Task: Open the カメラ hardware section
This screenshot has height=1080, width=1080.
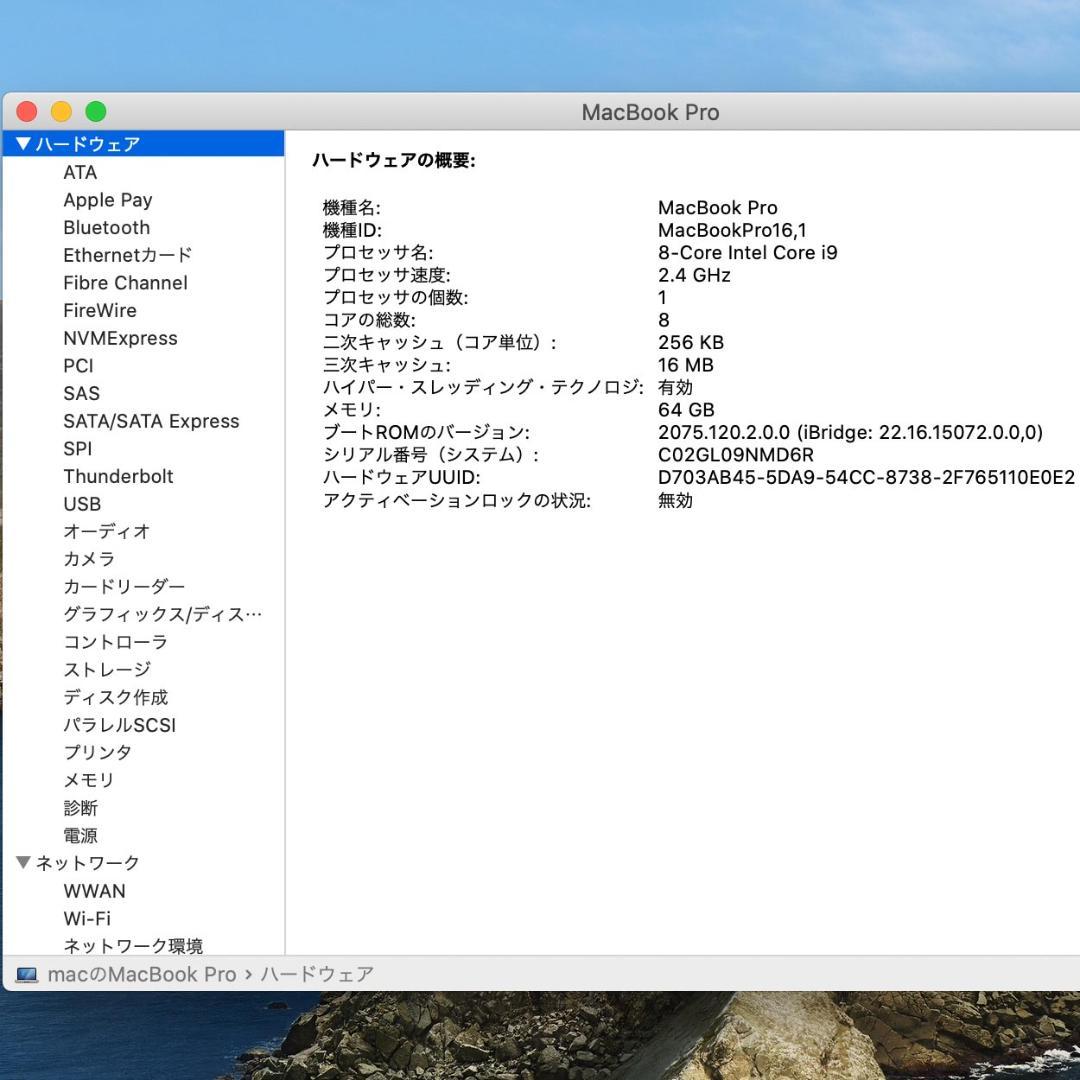Action: click(88, 559)
